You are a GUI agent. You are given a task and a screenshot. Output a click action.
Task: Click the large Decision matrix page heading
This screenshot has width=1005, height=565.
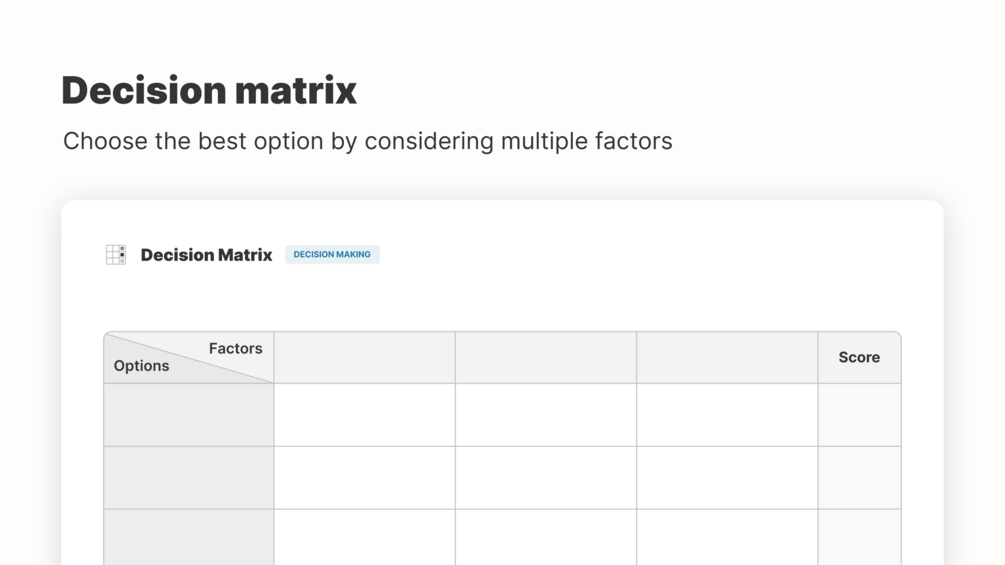tap(209, 90)
